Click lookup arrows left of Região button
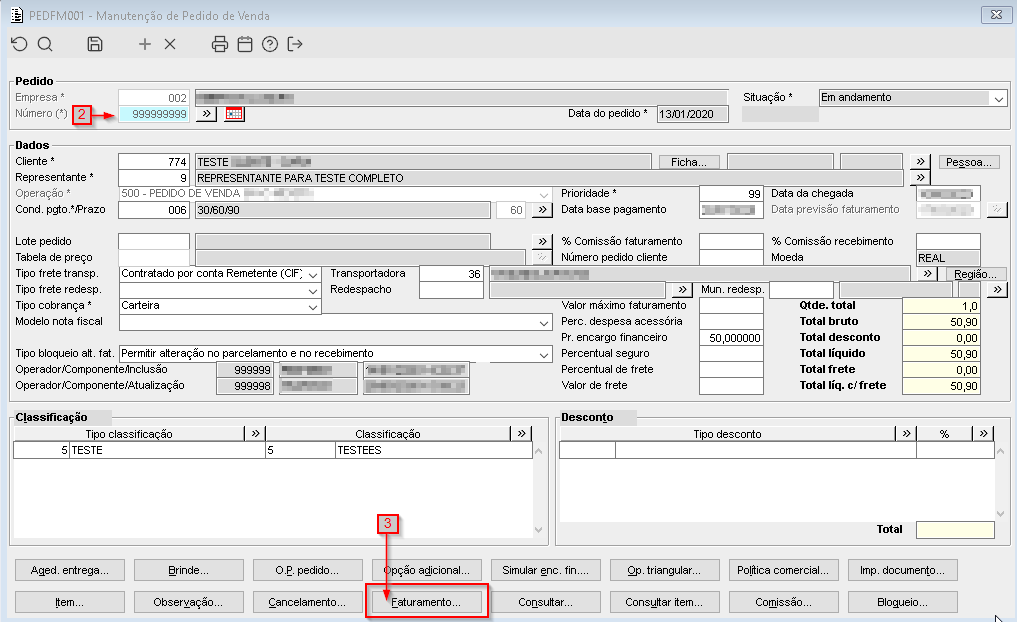The width and height of the screenshot is (1017, 622). [927, 274]
